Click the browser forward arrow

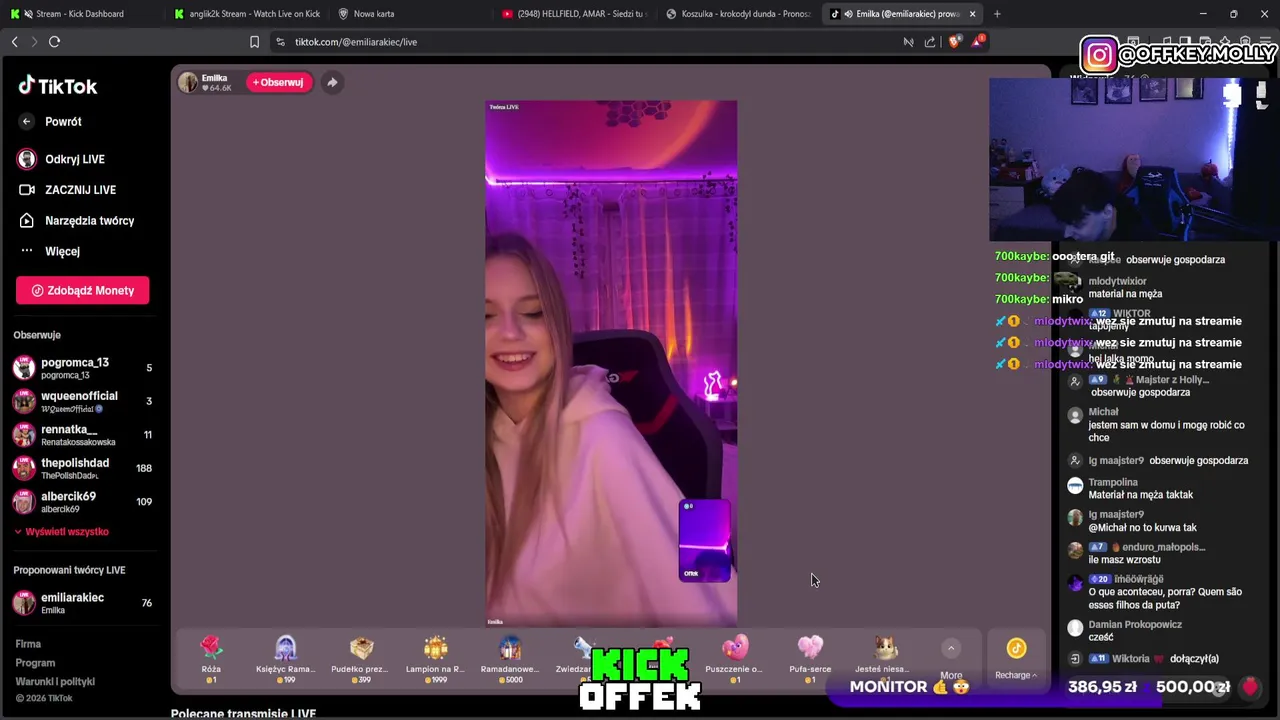pos(34,42)
